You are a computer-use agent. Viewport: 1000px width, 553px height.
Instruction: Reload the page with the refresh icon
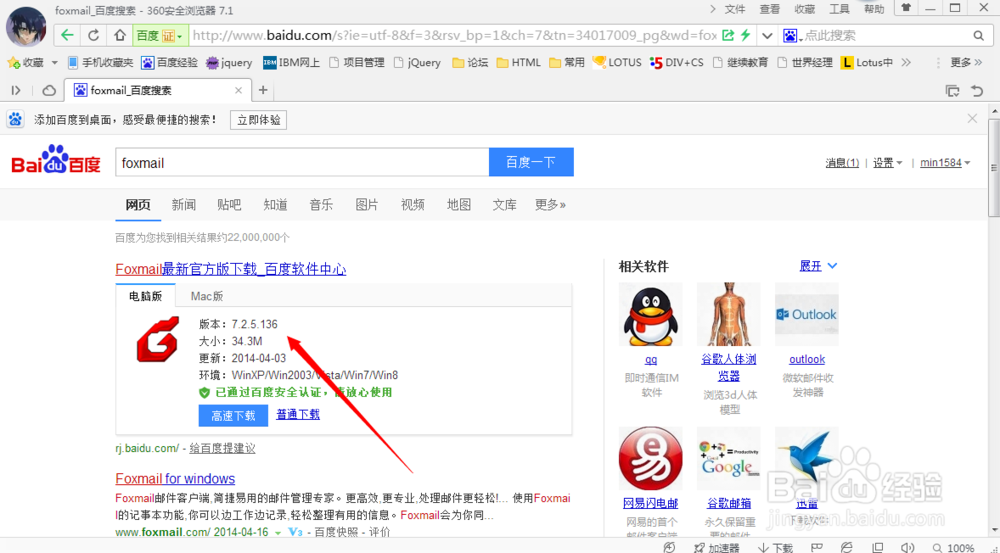click(94, 35)
